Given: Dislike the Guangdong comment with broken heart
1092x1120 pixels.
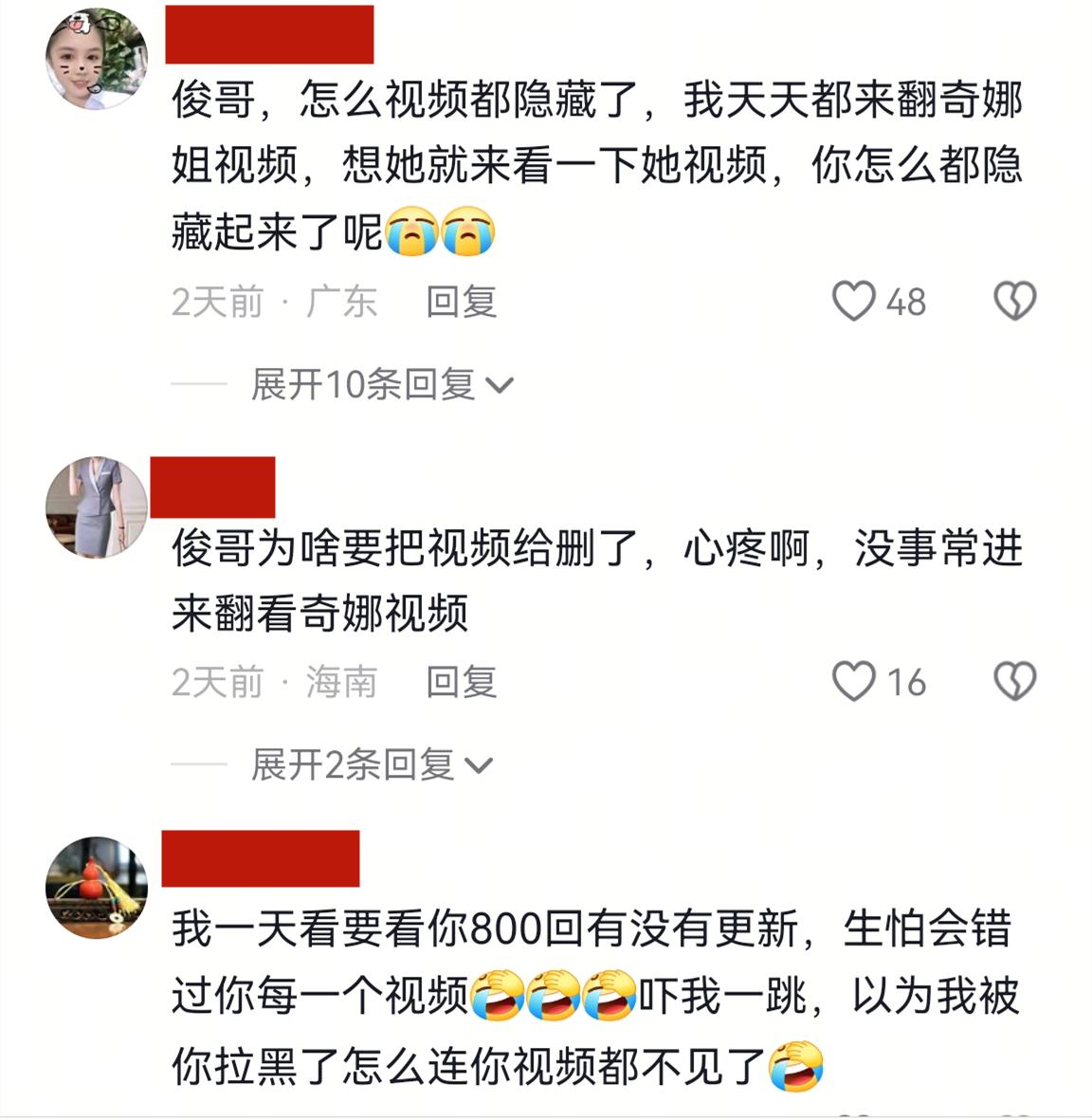Looking at the screenshot, I should (1015, 301).
